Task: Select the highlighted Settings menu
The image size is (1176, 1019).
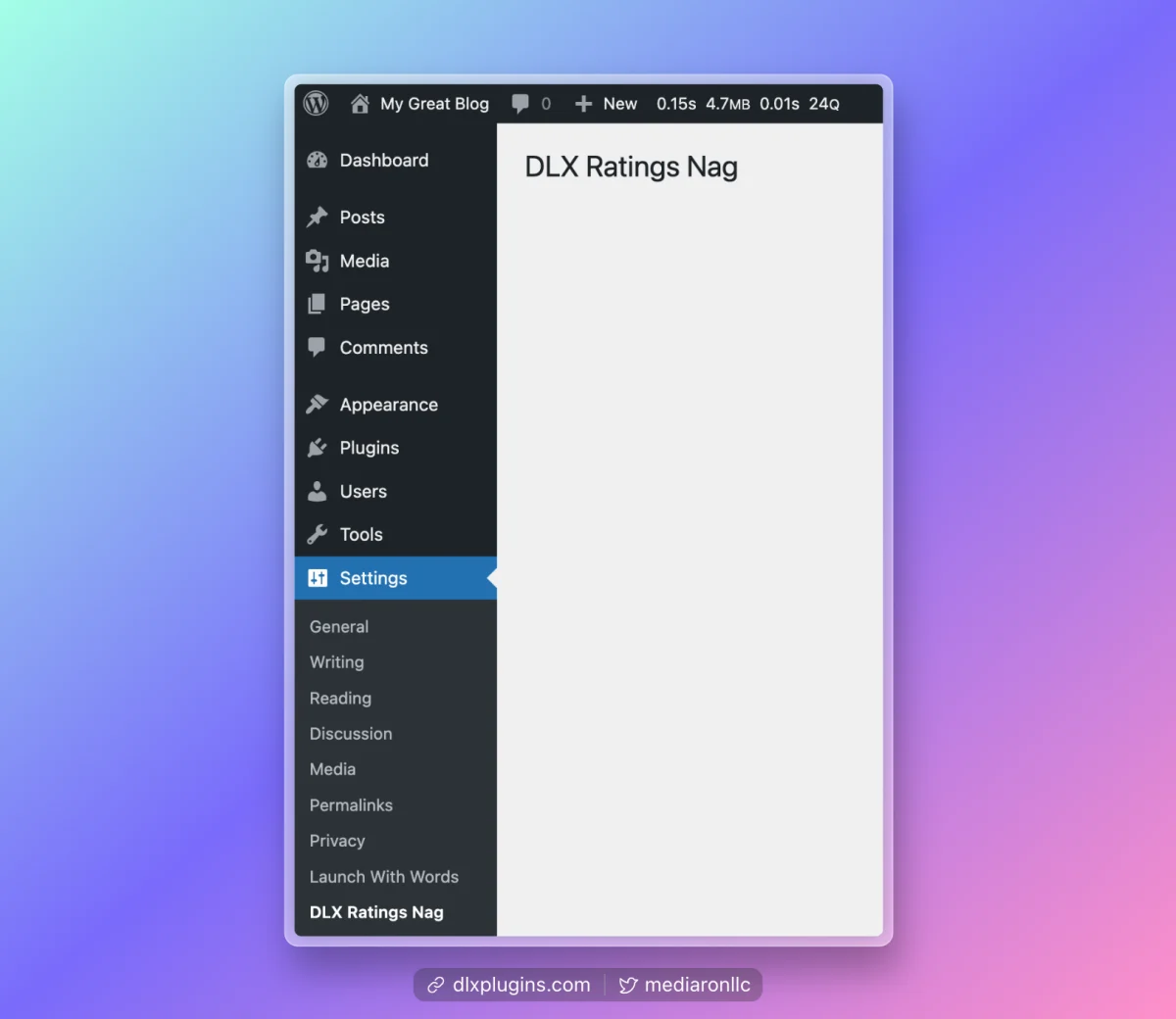Action: [396, 578]
